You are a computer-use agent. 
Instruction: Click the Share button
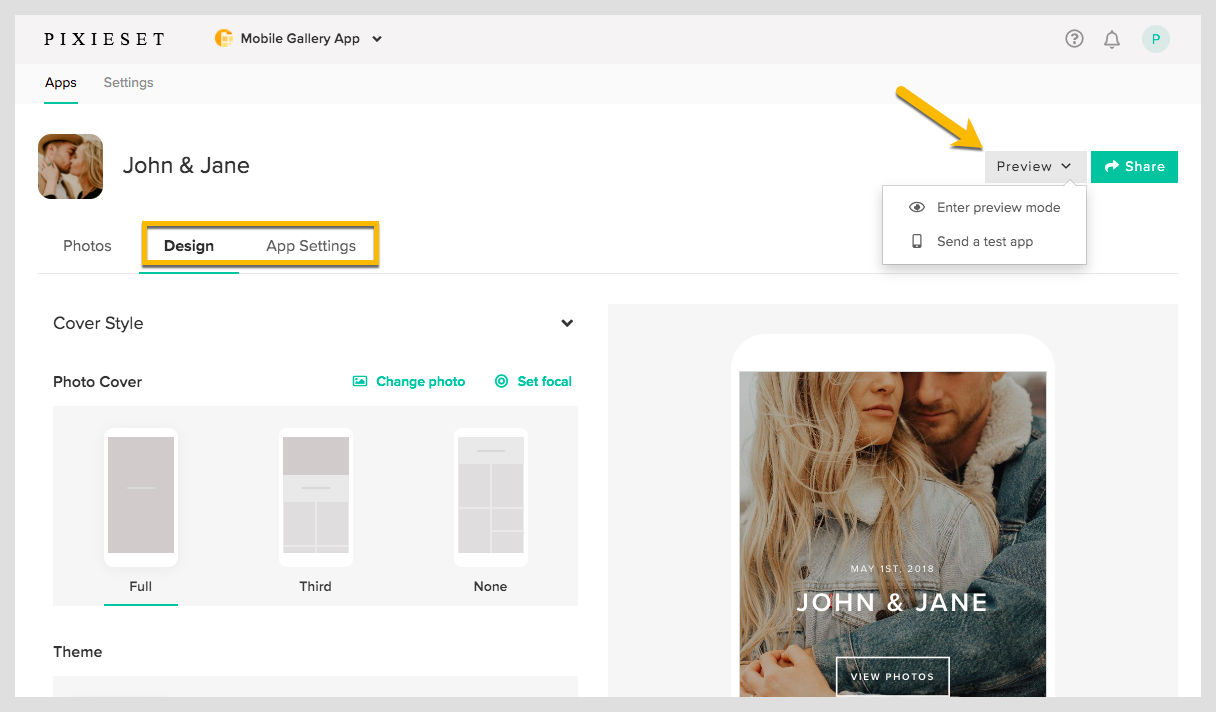point(1134,167)
